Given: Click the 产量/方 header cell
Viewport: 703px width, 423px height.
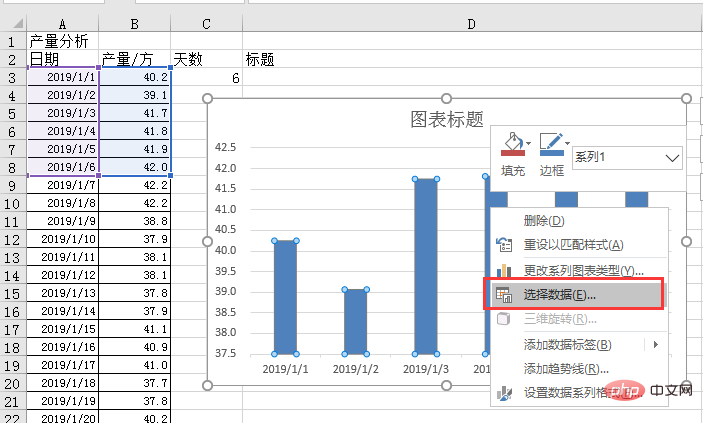Looking at the screenshot, I should 135,59.
